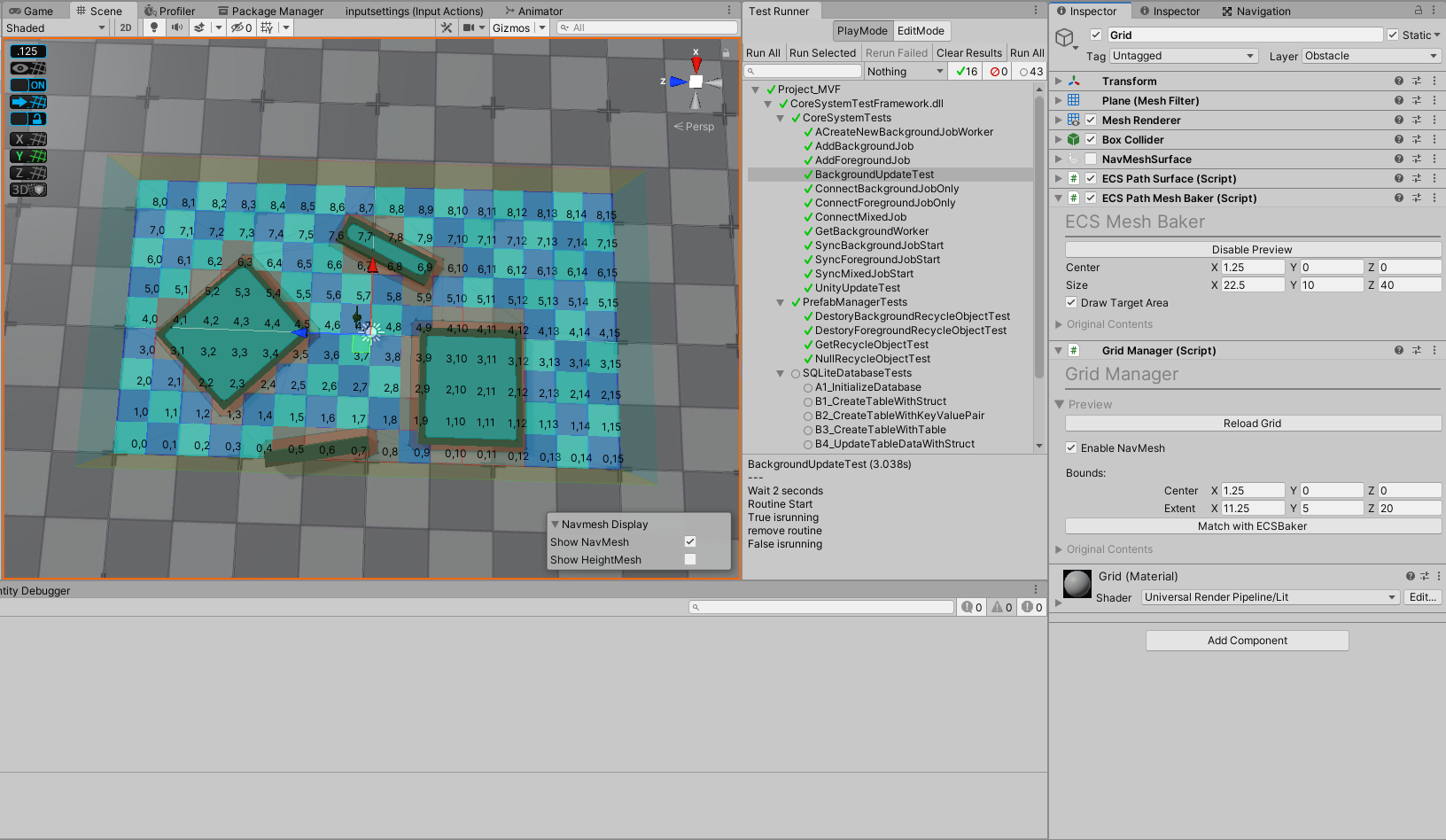Select ProGrids 3D perspective grid icon

point(28,190)
